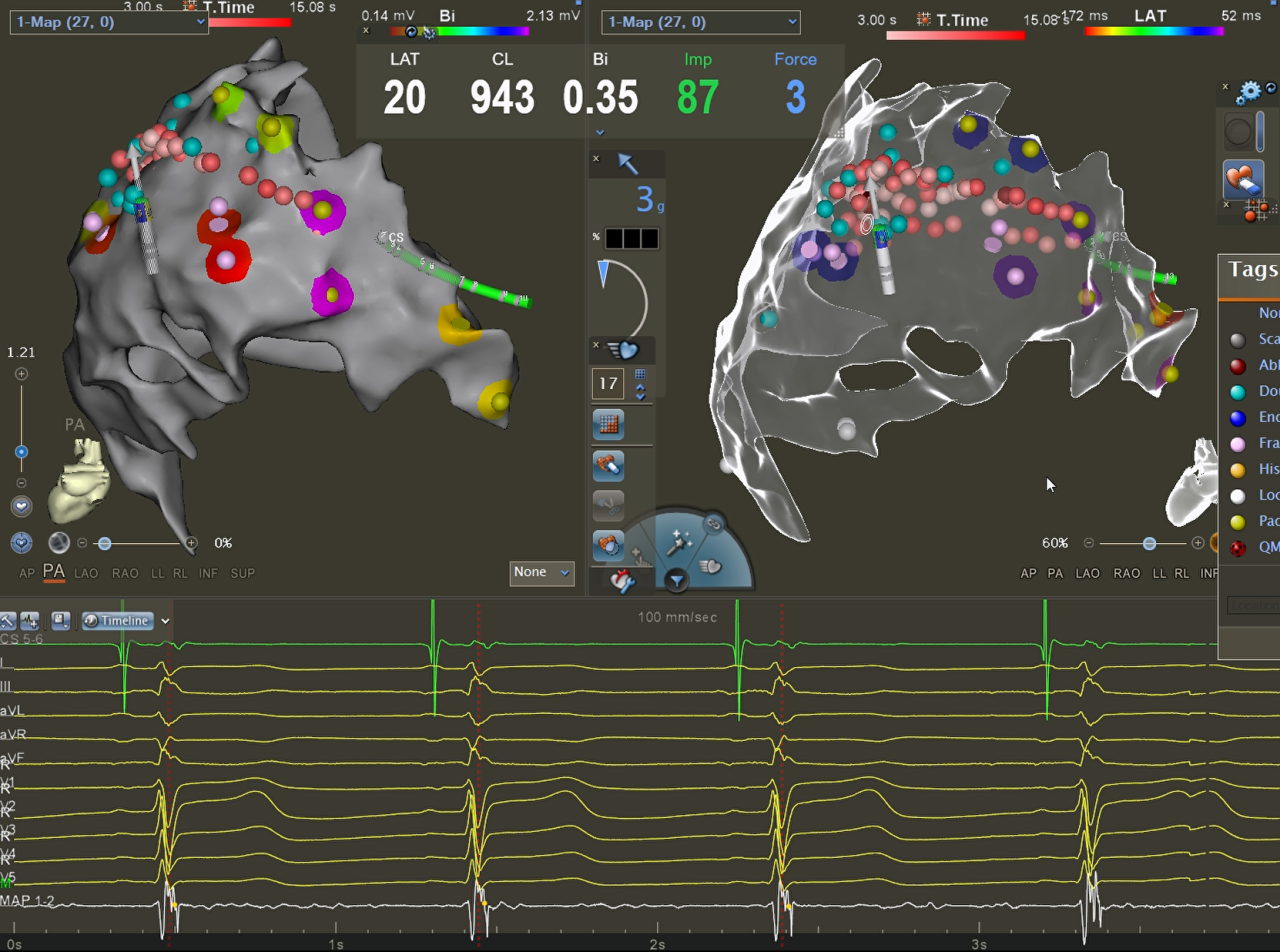Viewport: 1280px width, 952px height.
Task: Click the right map 60% transparency slider handle
Action: 1150,543
